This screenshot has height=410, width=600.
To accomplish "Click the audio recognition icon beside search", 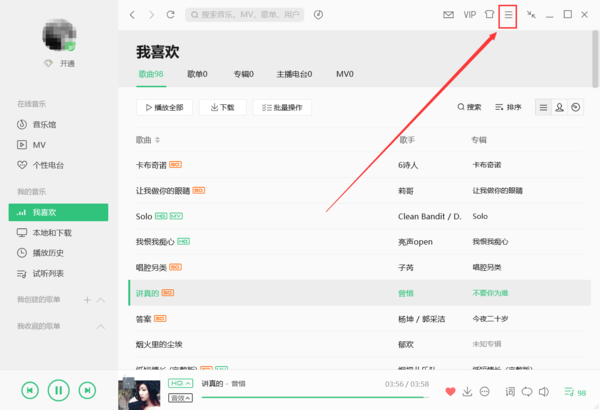I will [x=318, y=15].
